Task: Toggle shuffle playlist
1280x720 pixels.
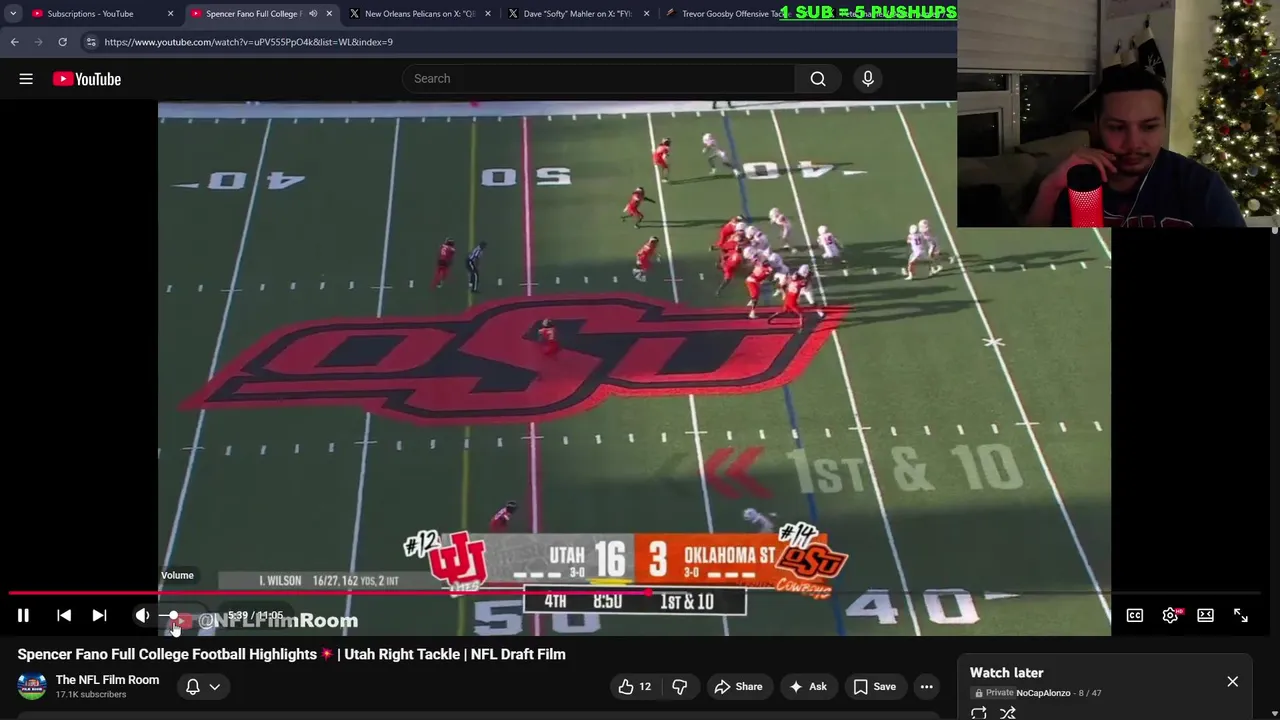Action: pos(1008,713)
